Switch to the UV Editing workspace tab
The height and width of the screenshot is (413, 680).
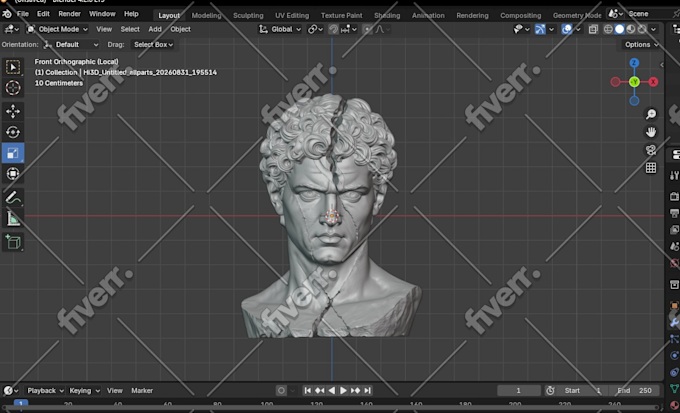click(292, 15)
